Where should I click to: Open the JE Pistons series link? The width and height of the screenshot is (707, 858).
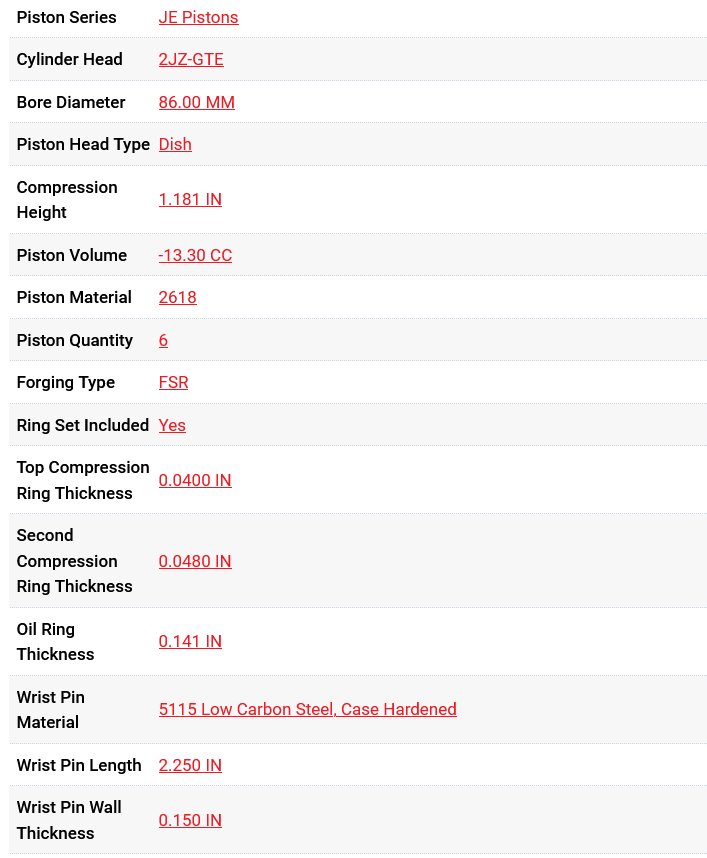click(x=198, y=17)
